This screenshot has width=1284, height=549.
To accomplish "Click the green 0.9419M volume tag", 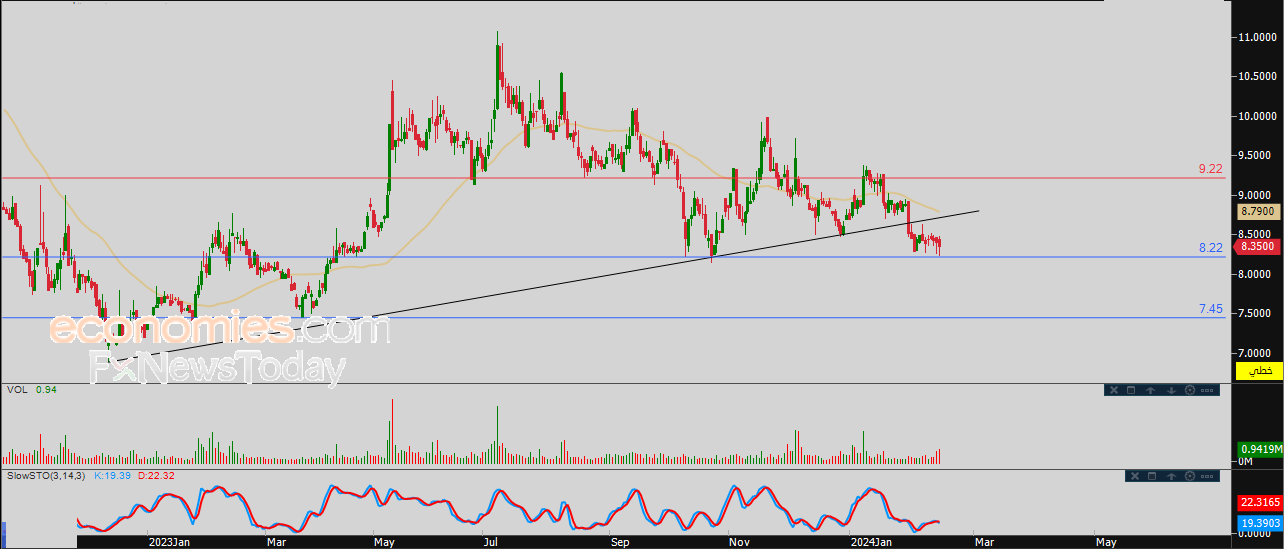I will tap(1260, 449).
